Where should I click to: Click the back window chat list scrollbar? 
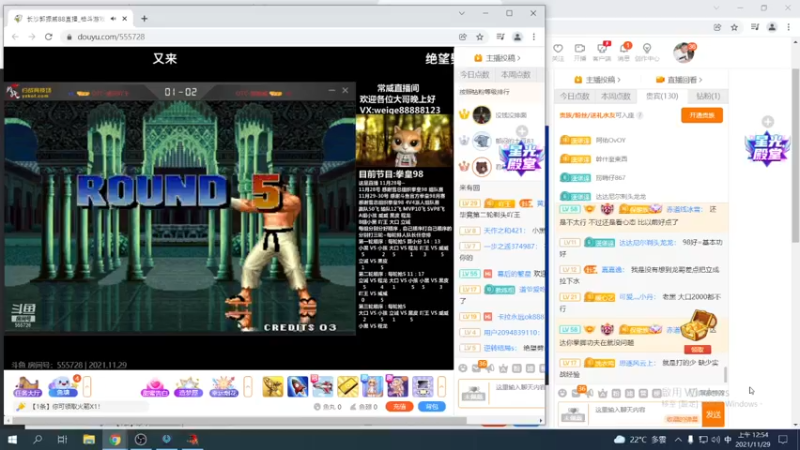pyautogui.click(x=725, y=374)
